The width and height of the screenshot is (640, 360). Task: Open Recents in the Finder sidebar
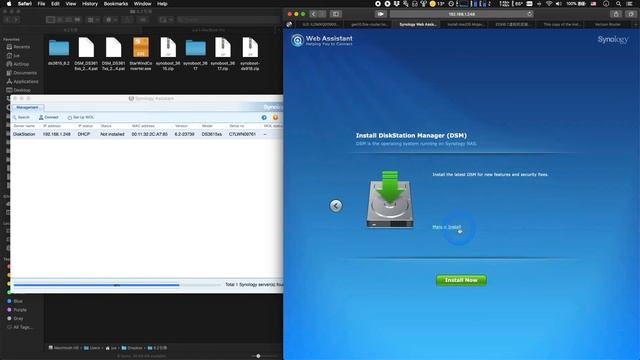(19, 47)
